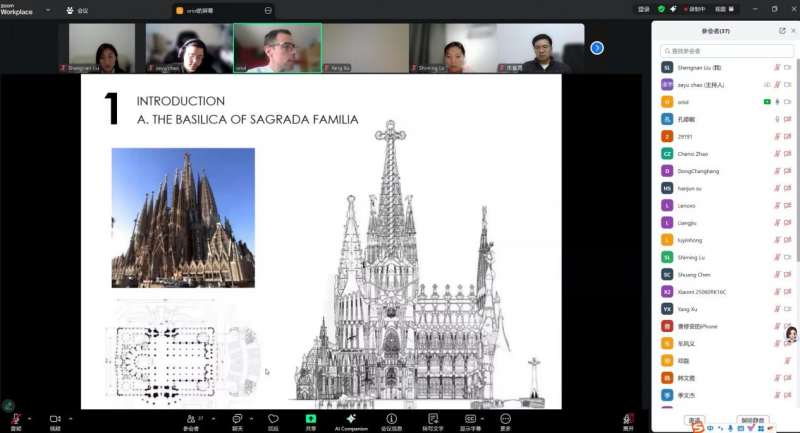Open the notes icon in the toolbar
Viewport: 800px width, 433px height.
431,418
